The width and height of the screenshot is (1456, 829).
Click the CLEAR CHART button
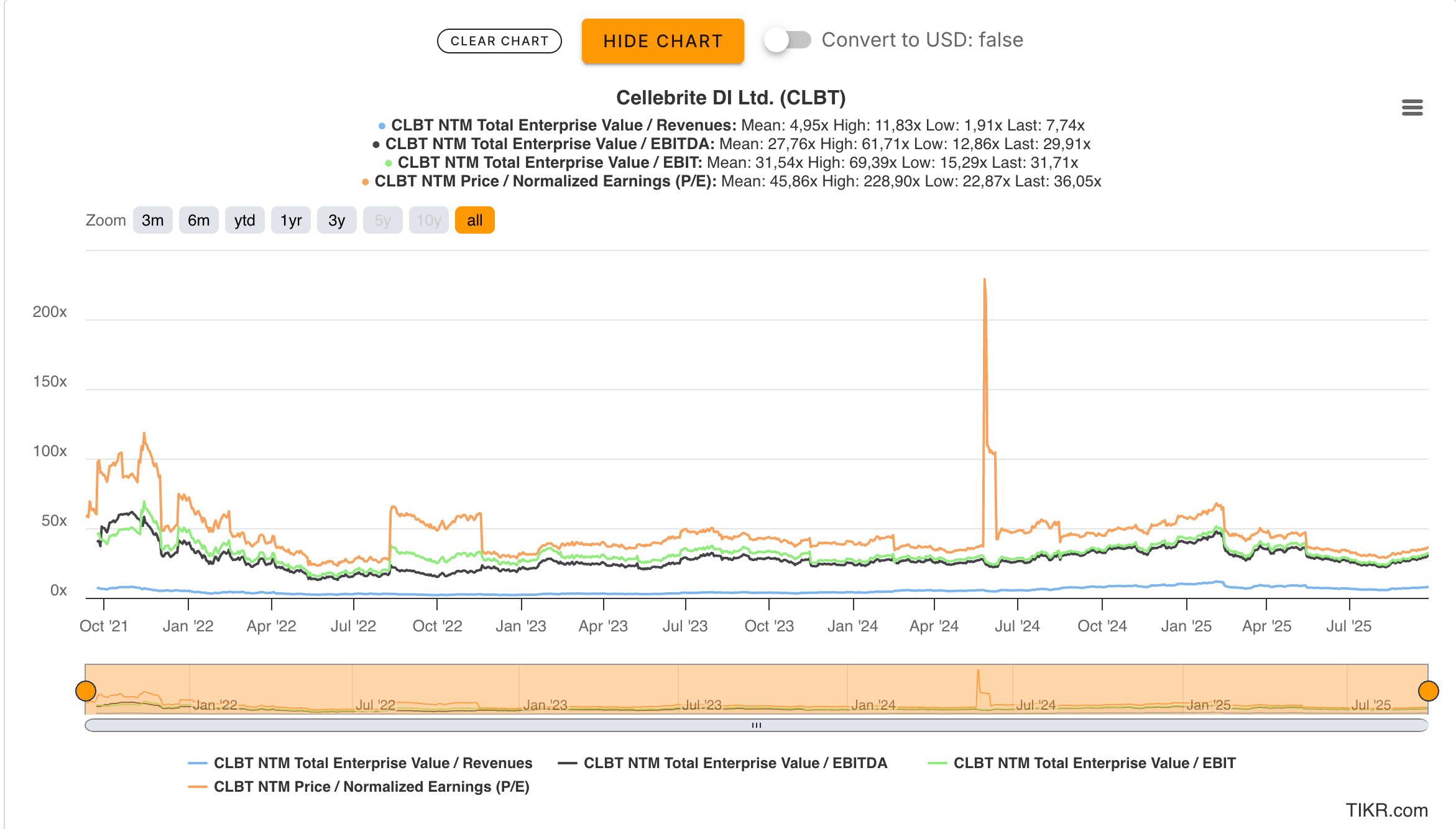pyautogui.click(x=499, y=41)
